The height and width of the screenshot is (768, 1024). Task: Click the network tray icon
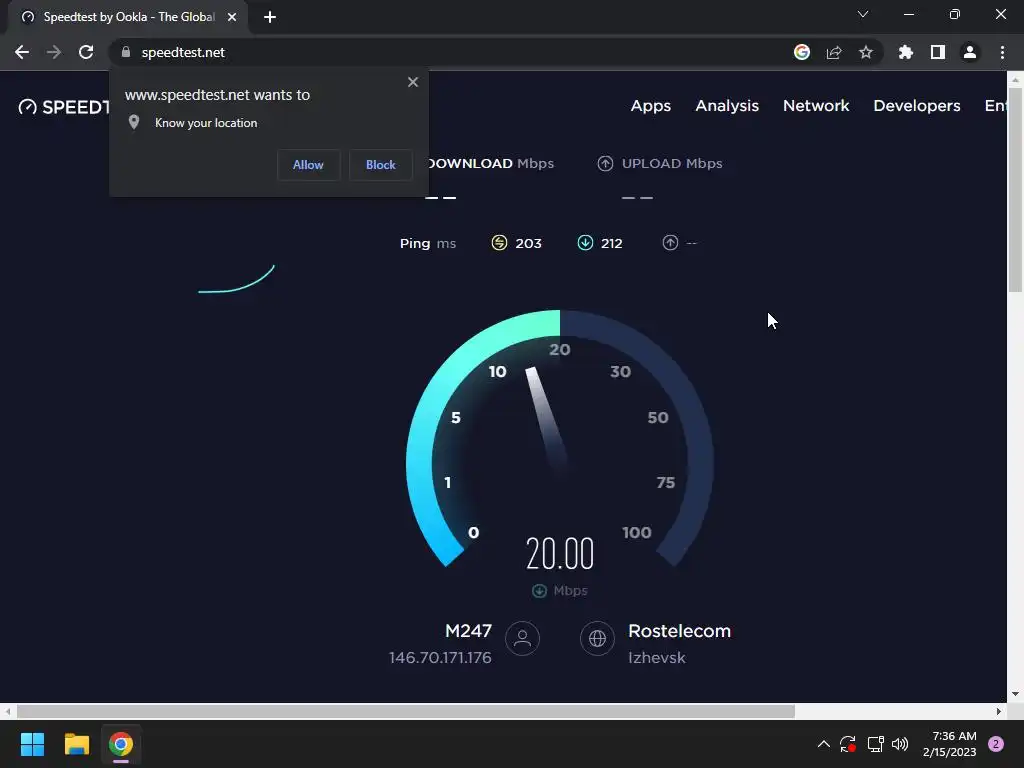(875, 744)
